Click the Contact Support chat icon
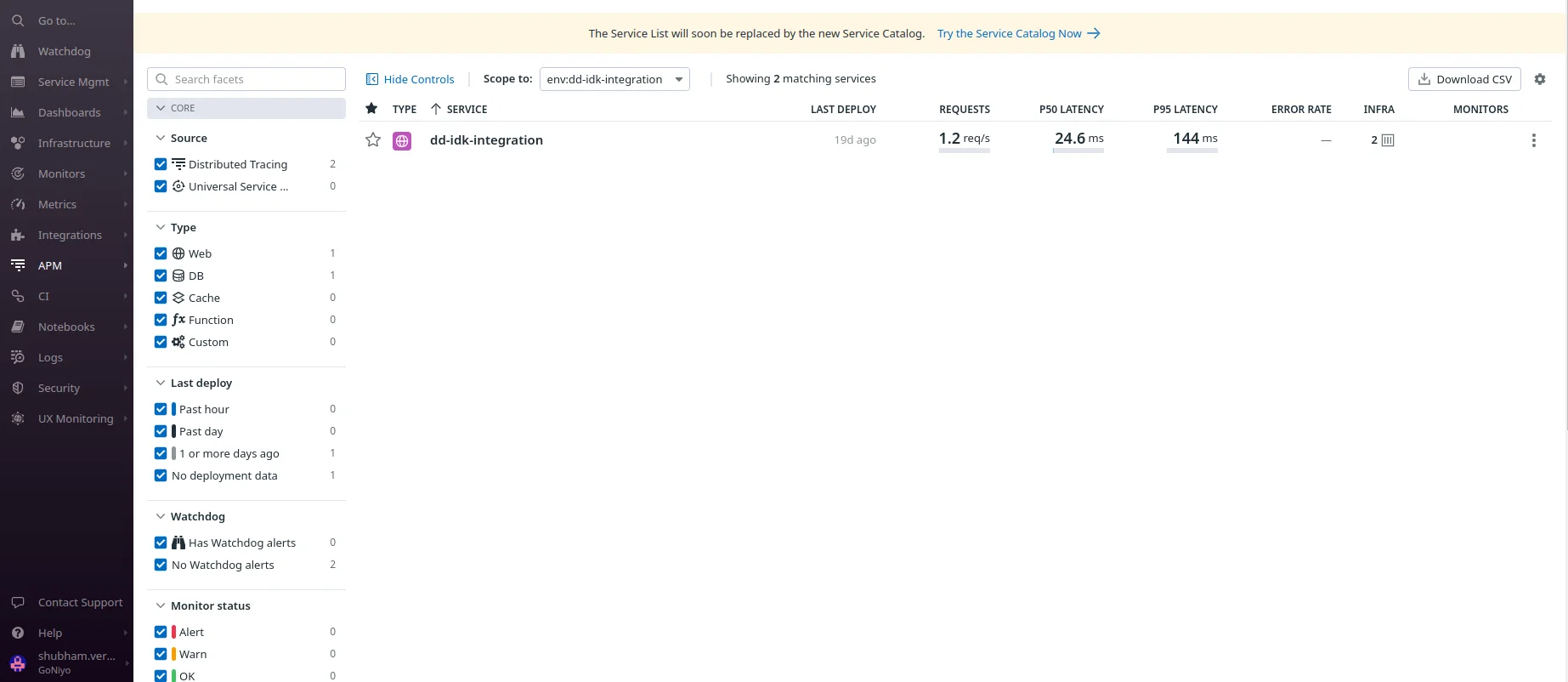The height and width of the screenshot is (682, 1568). pyautogui.click(x=18, y=602)
